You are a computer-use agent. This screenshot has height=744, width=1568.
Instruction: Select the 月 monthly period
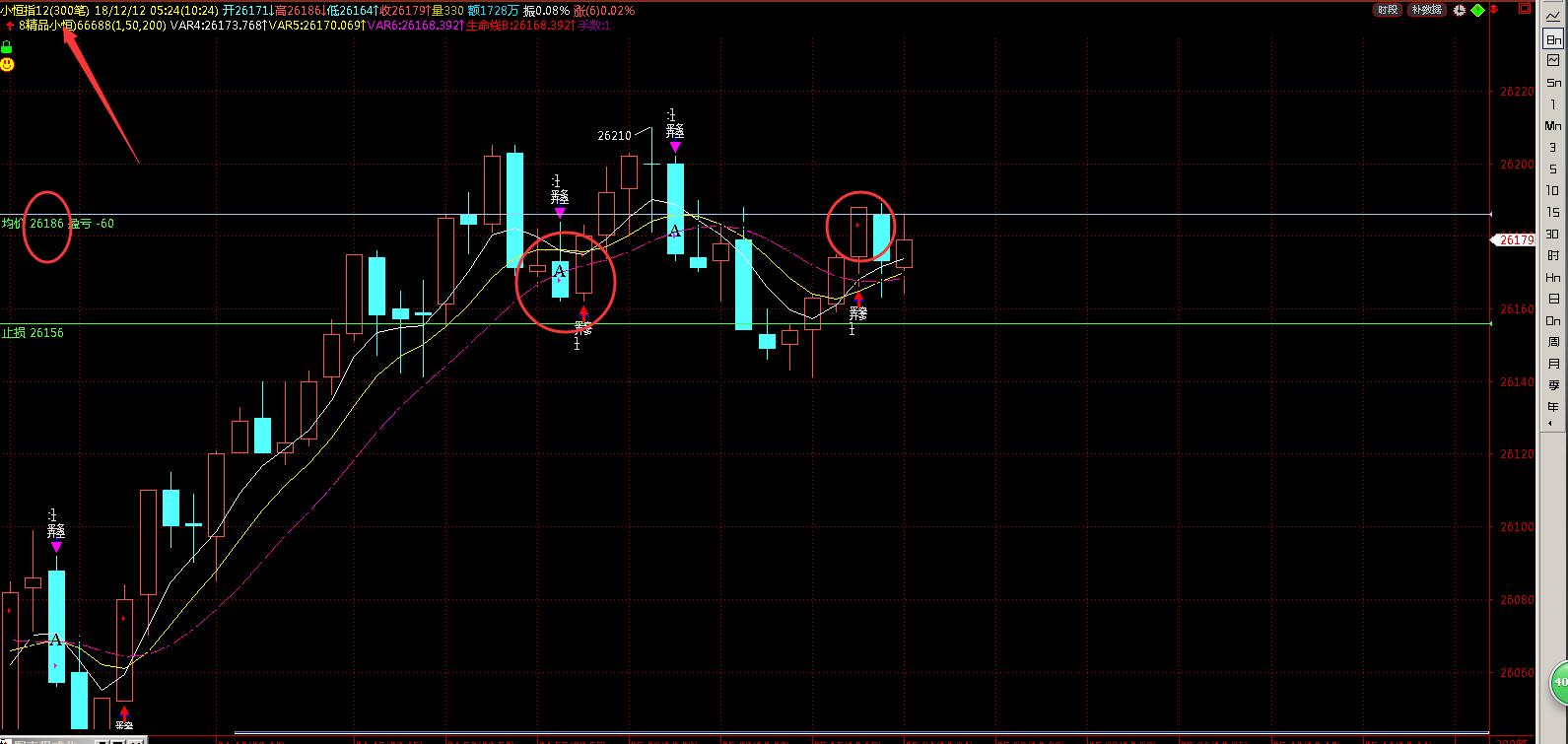pyautogui.click(x=1553, y=364)
